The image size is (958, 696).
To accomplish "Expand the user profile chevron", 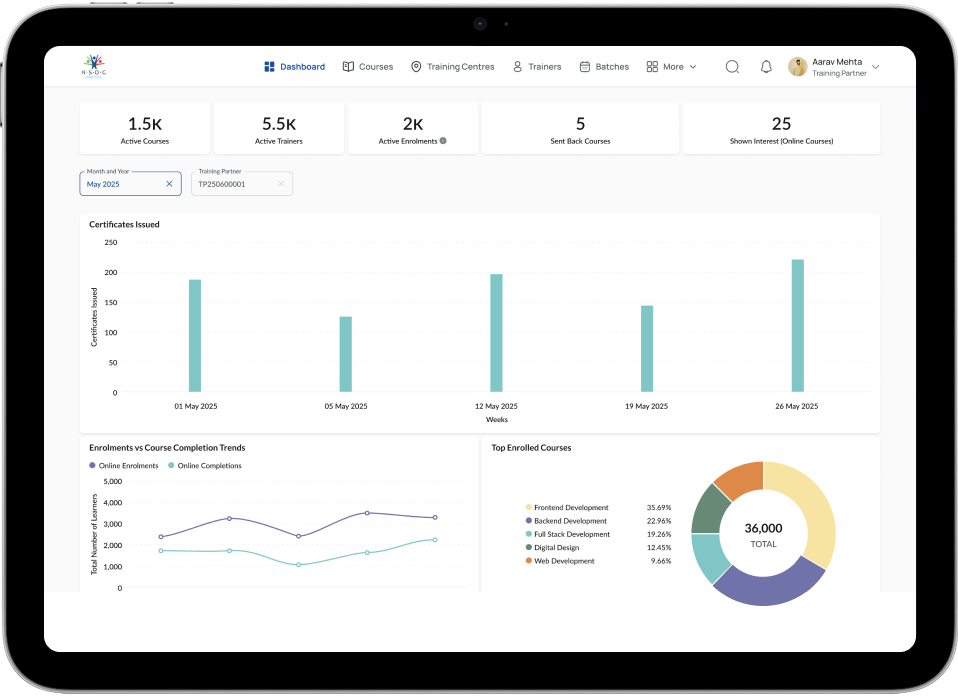I will tap(876, 67).
